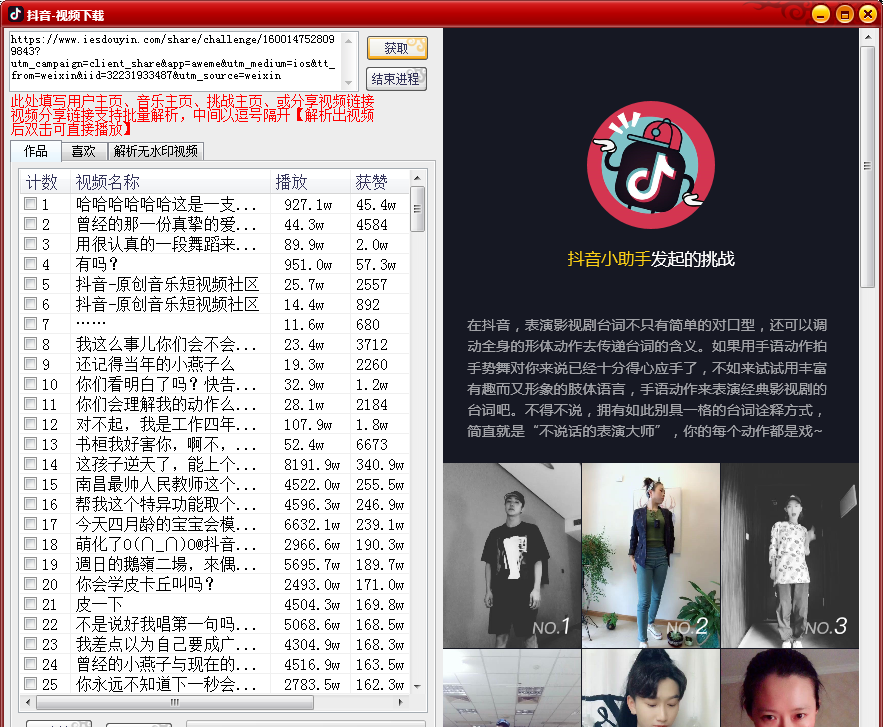This screenshot has width=883, height=727.
Task: Tick the checkbox for row 7
Action: pos(30,324)
